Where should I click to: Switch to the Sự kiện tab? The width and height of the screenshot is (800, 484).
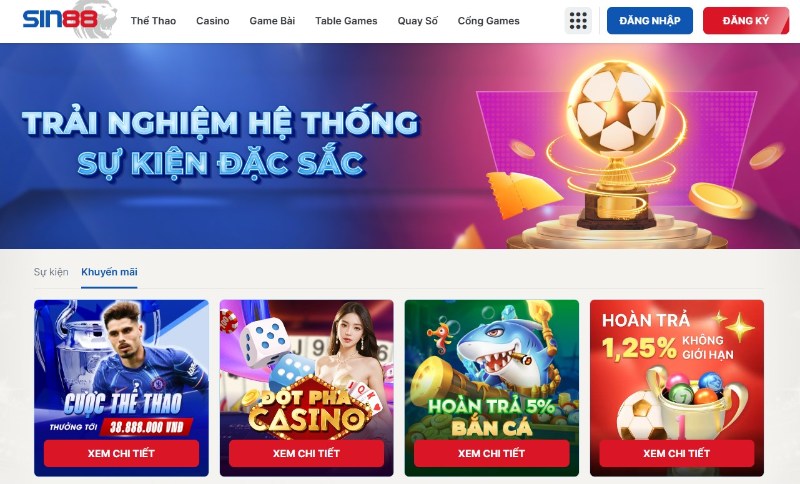click(51, 272)
